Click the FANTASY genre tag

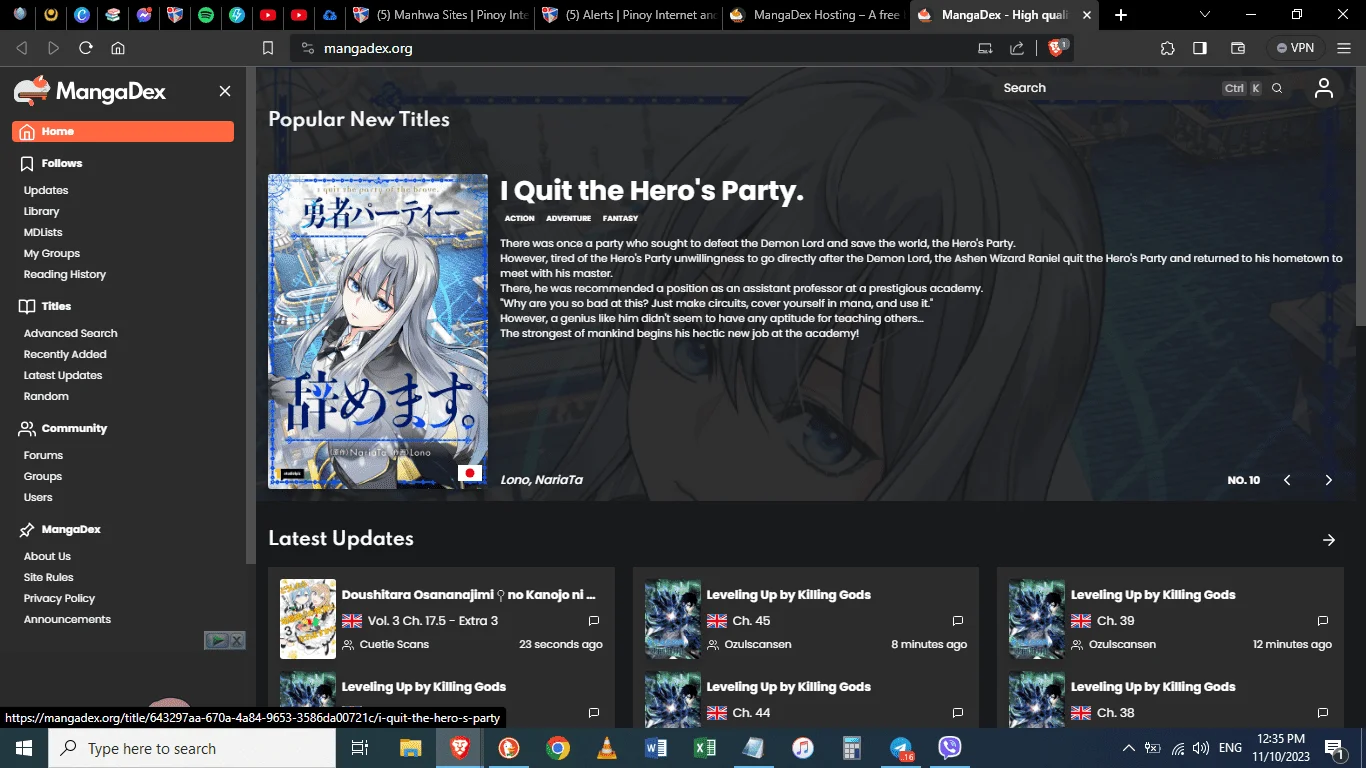point(620,218)
